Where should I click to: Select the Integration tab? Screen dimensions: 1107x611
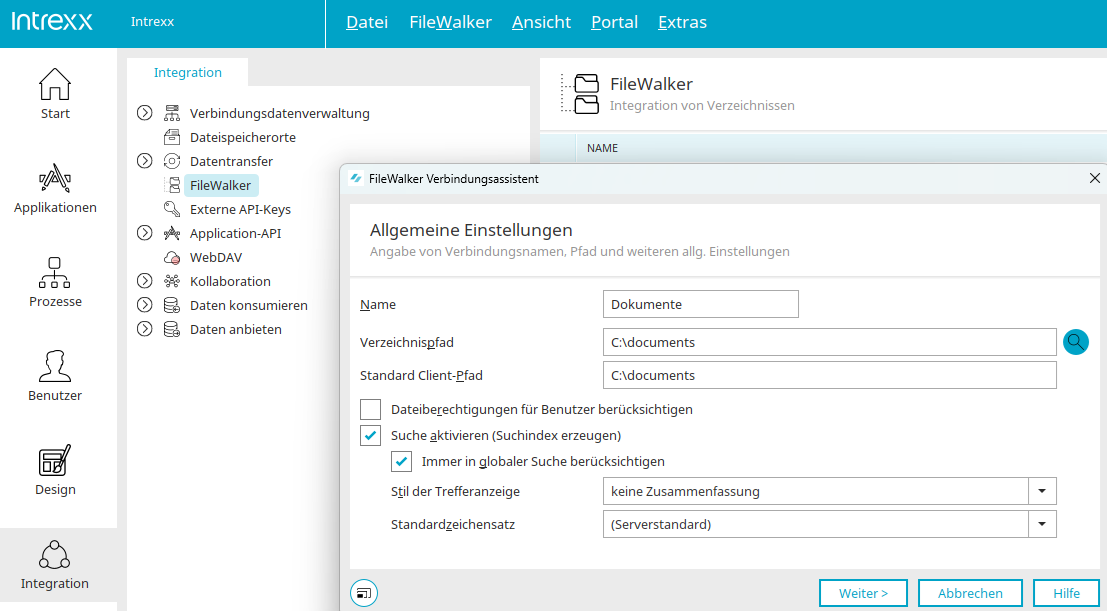tap(188, 72)
